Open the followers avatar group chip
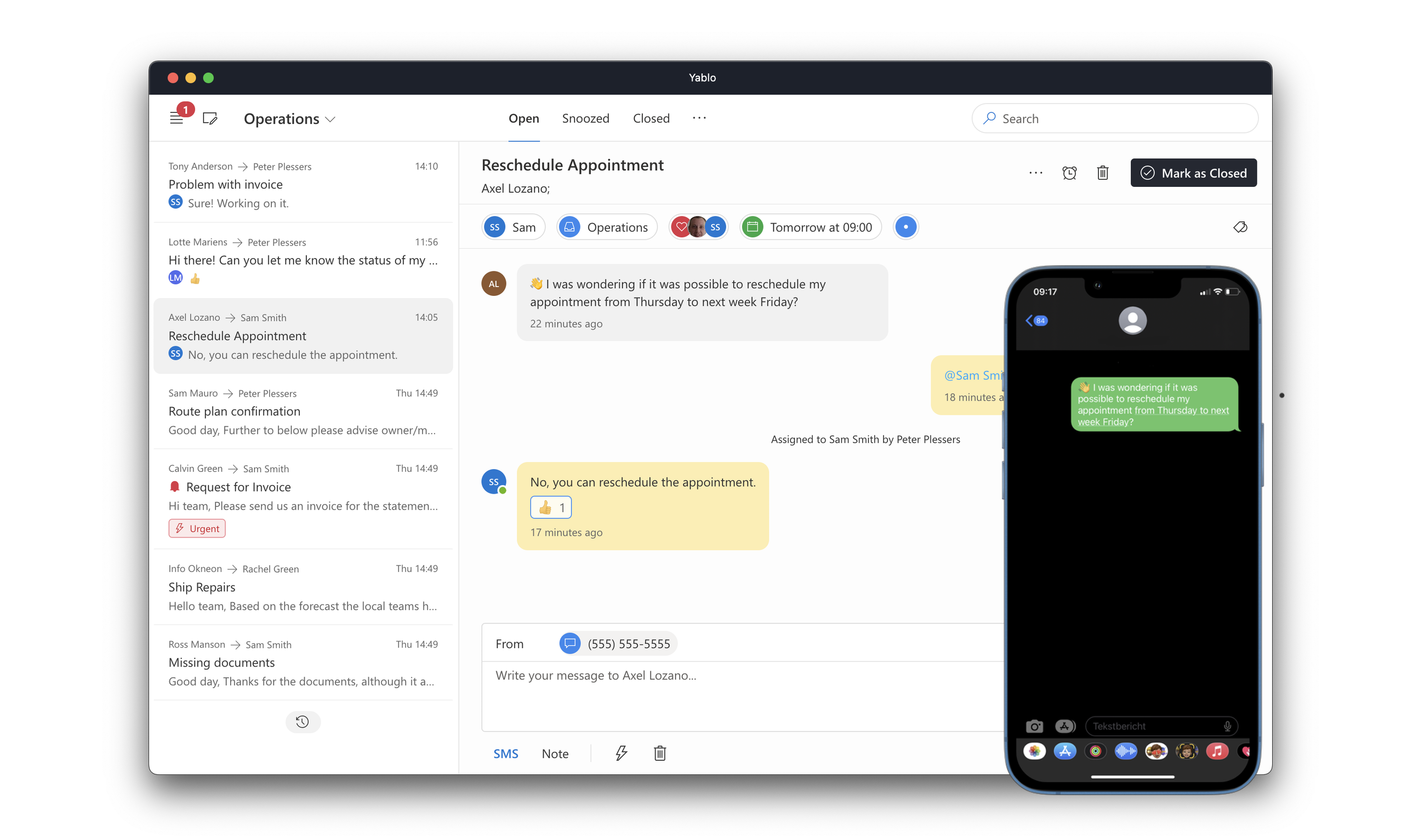Viewport: 1413px width, 840px height. [x=698, y=227]
